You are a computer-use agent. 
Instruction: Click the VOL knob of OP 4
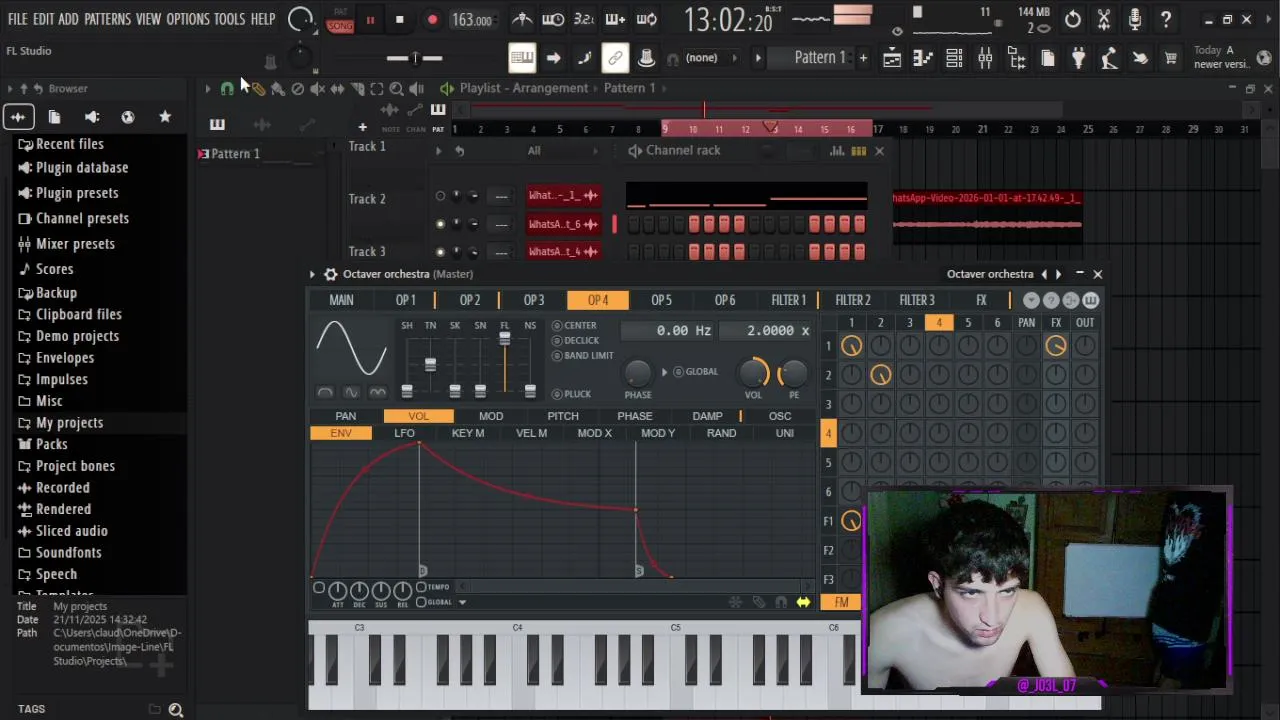click(753, 373)
